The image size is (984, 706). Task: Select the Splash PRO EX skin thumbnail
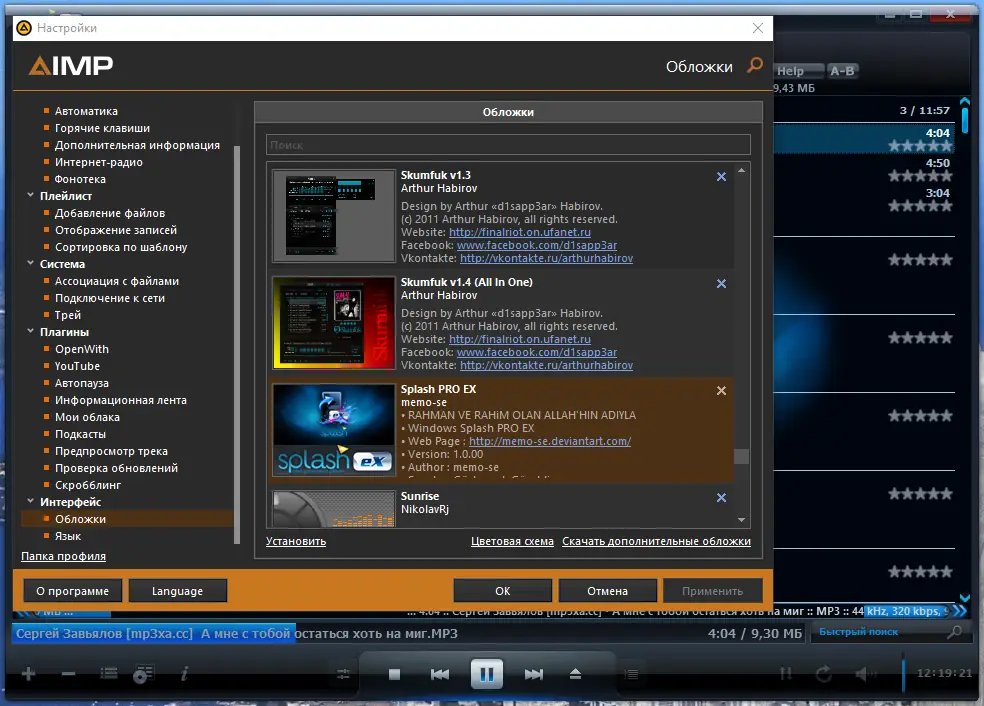334,430
